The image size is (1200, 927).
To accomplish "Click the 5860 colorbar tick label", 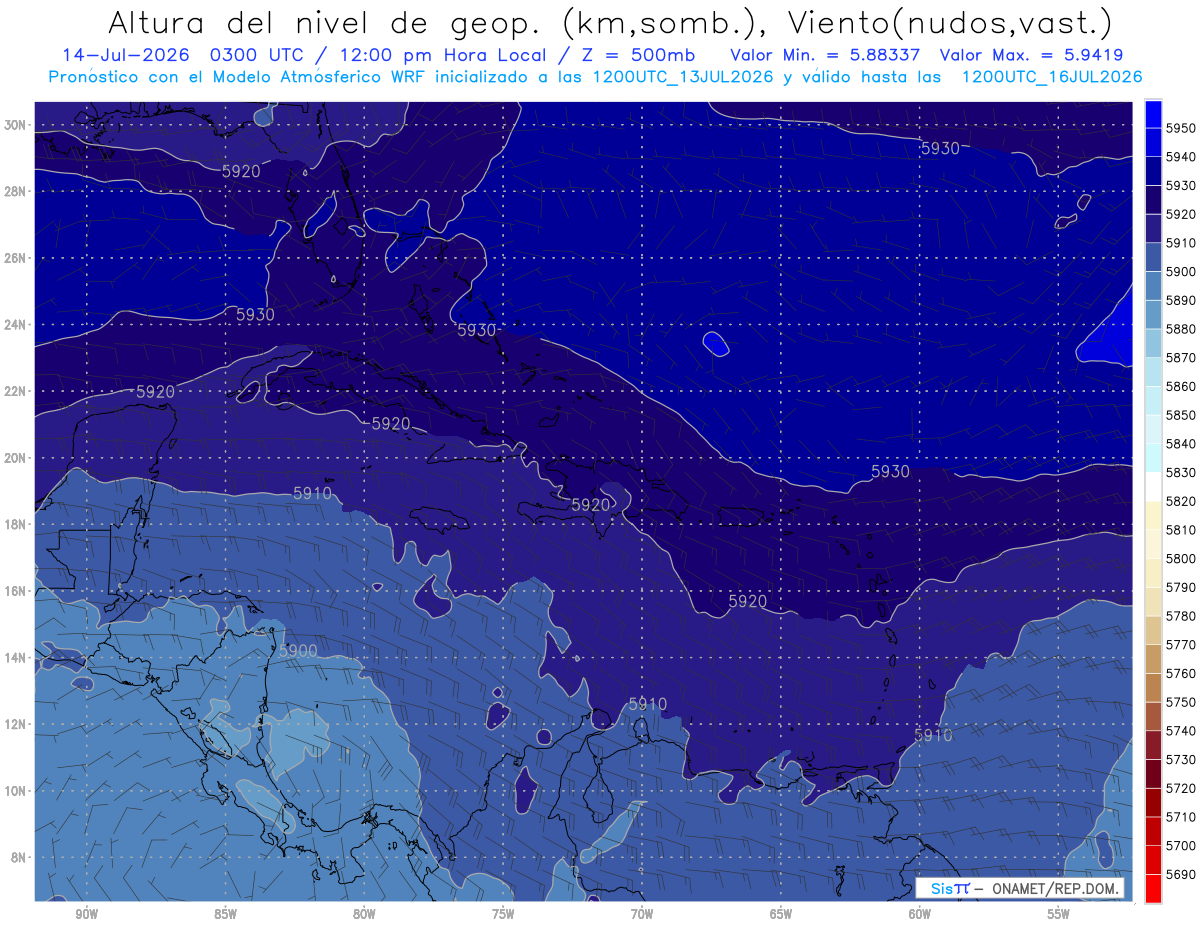I will point(1181,386).
